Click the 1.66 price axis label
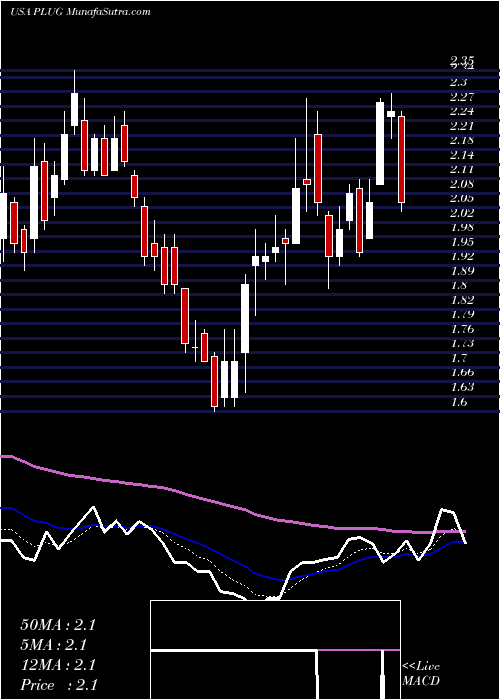Image resolution: width=500 pixels, height=700 pixels. [462, 372]
